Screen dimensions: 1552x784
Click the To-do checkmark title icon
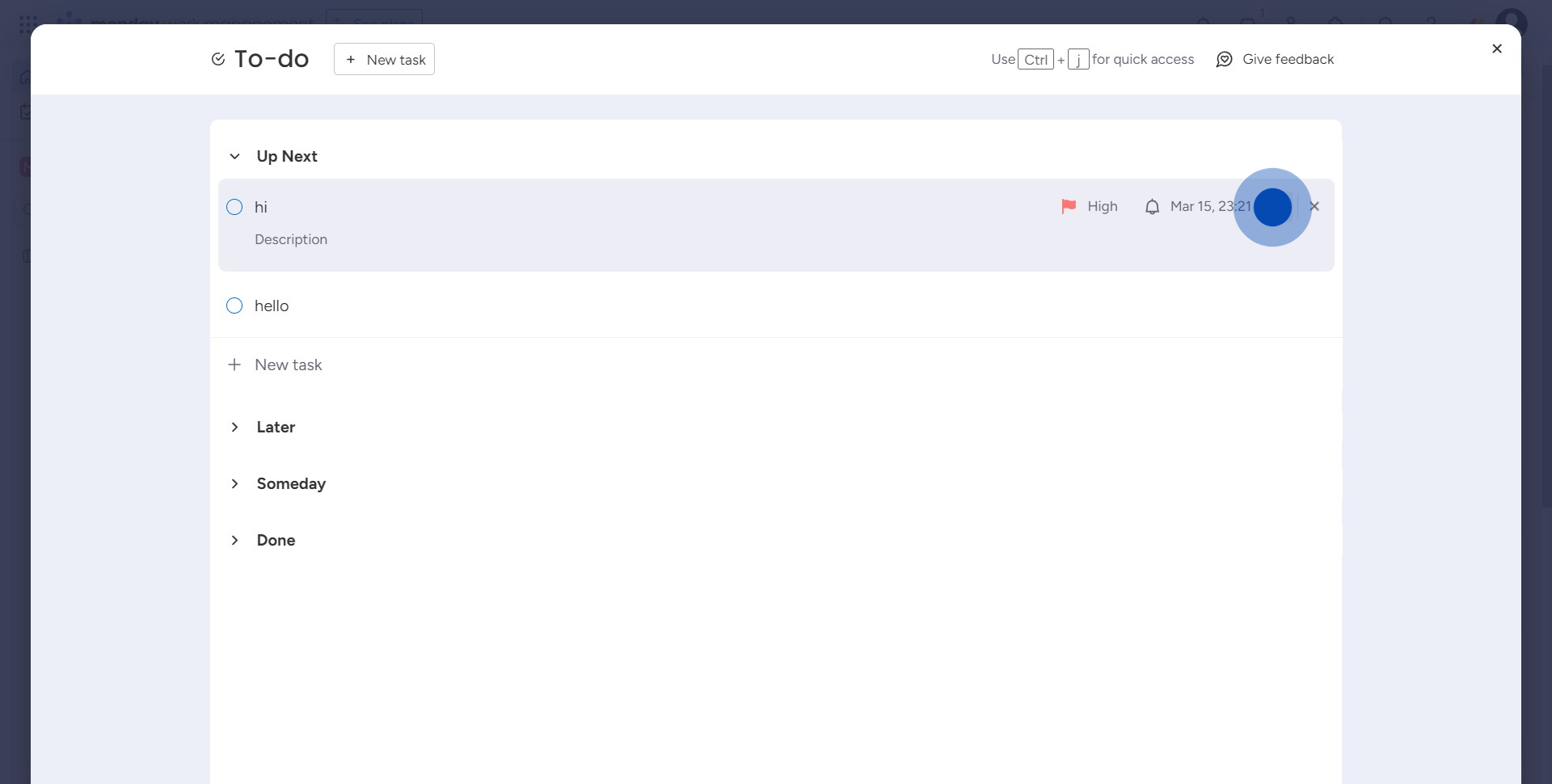coord(217,59)
